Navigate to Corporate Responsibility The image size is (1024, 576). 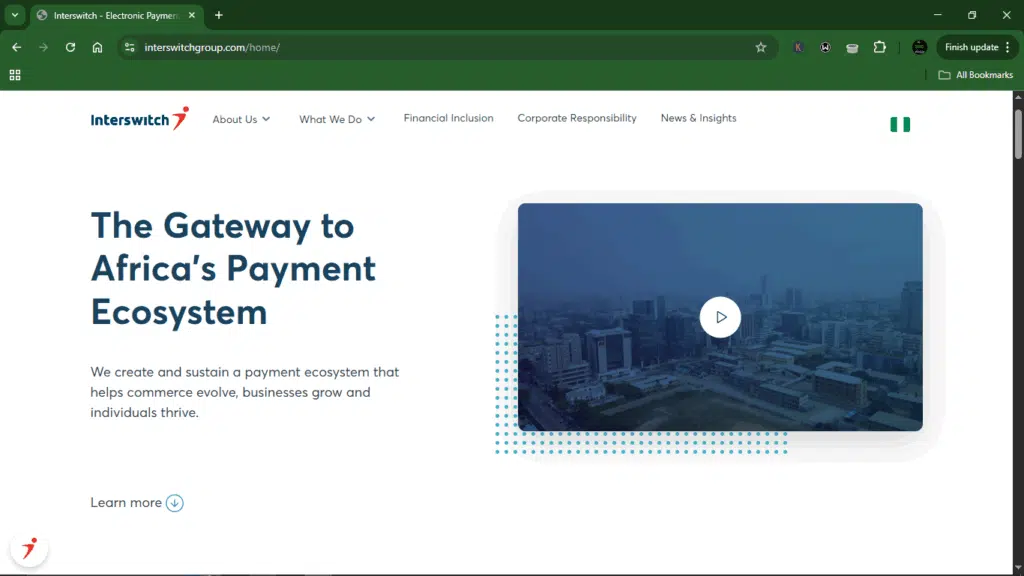pos(576,118)
